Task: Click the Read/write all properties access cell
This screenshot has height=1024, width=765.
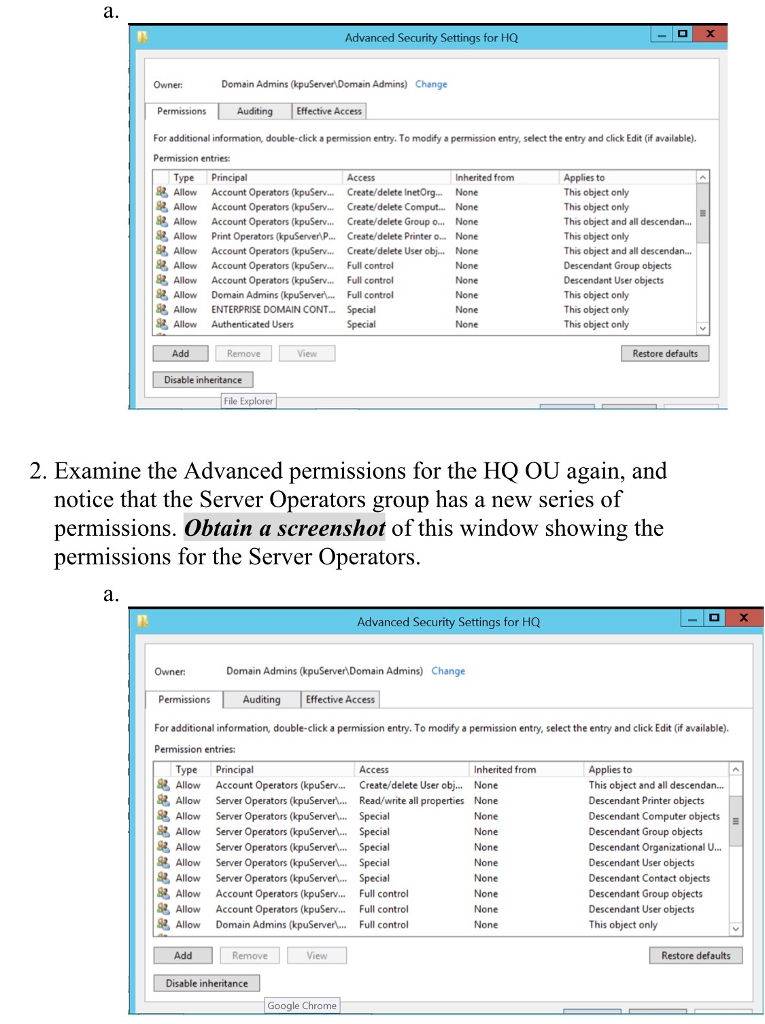Action: coord(412,801)
